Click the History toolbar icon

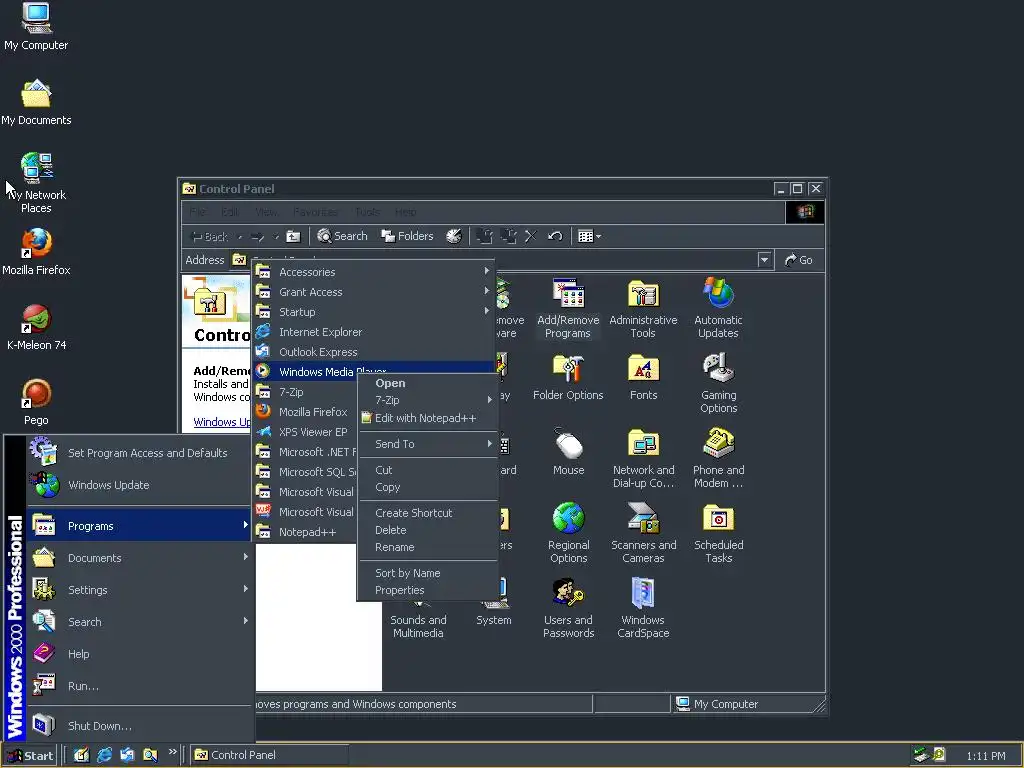(453, 236)
